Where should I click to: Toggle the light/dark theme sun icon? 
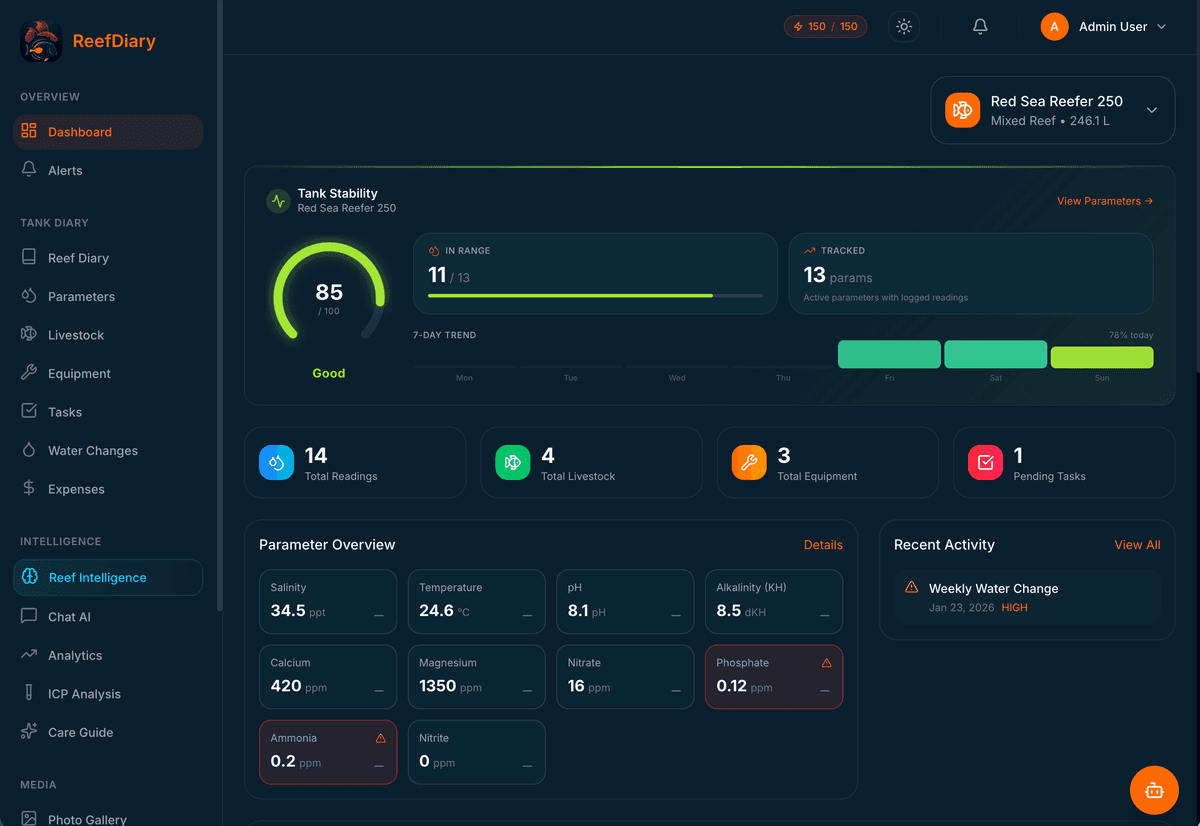[904, 26]
